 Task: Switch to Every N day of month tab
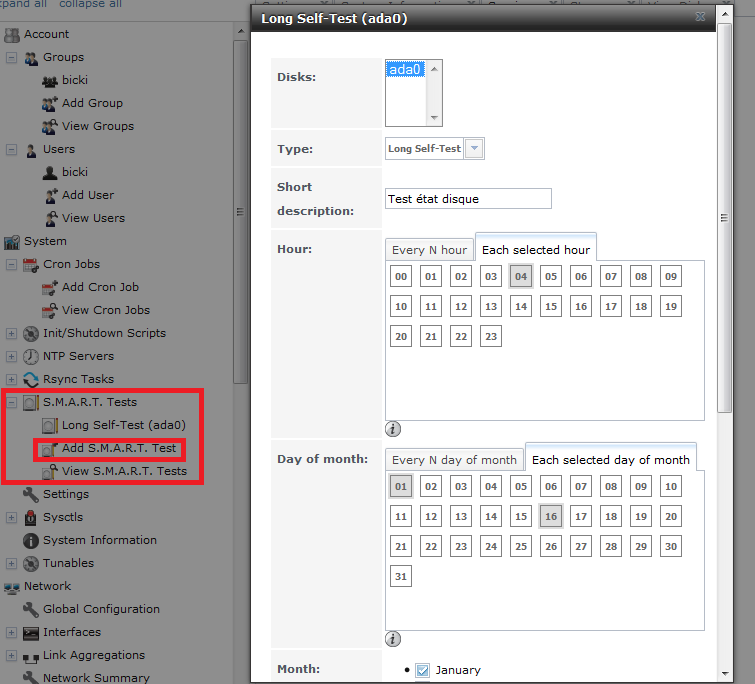454,460
